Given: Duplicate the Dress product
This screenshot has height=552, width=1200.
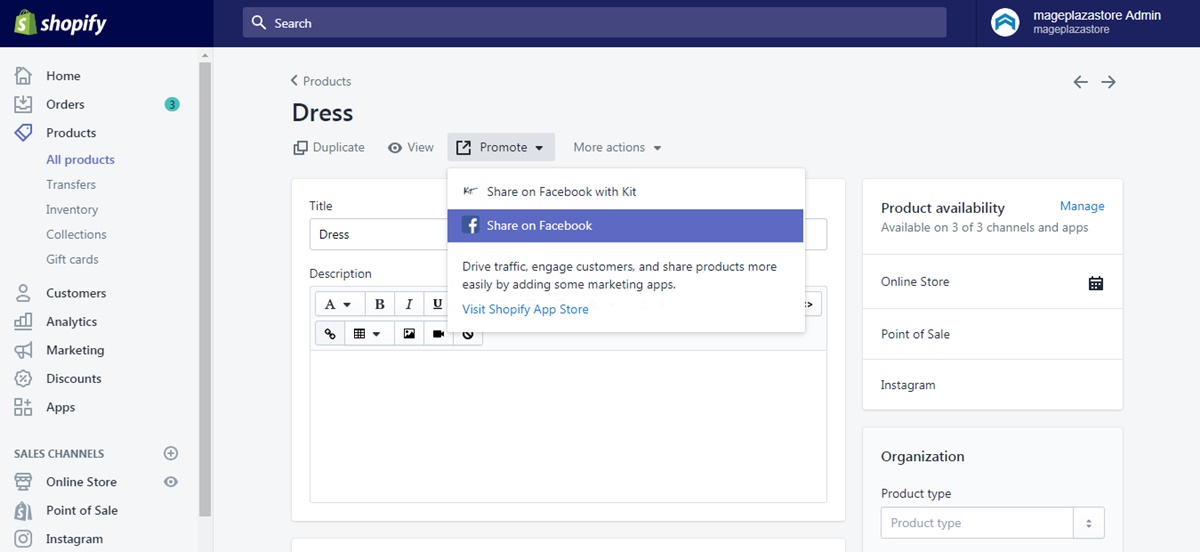Looking at the screenshot, I should point(329,148).
